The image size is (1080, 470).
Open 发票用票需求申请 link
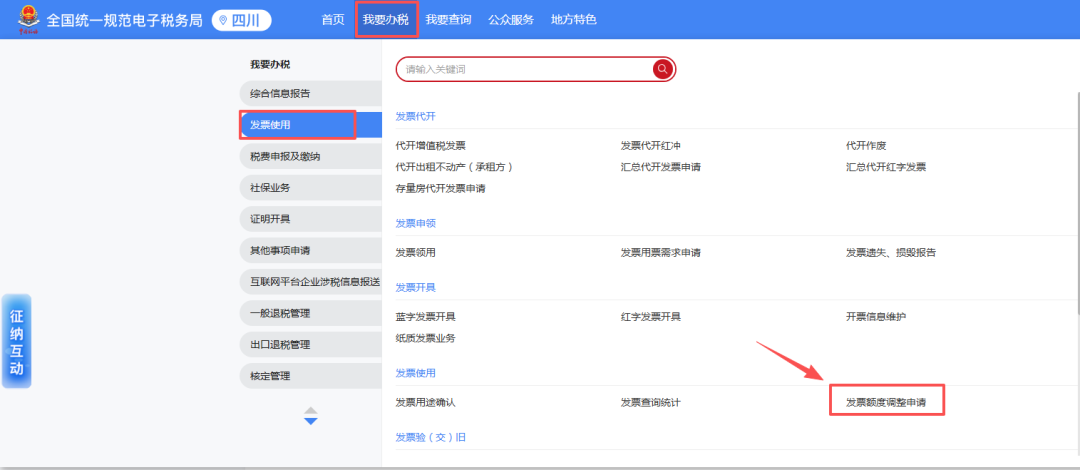coord(661,253)
